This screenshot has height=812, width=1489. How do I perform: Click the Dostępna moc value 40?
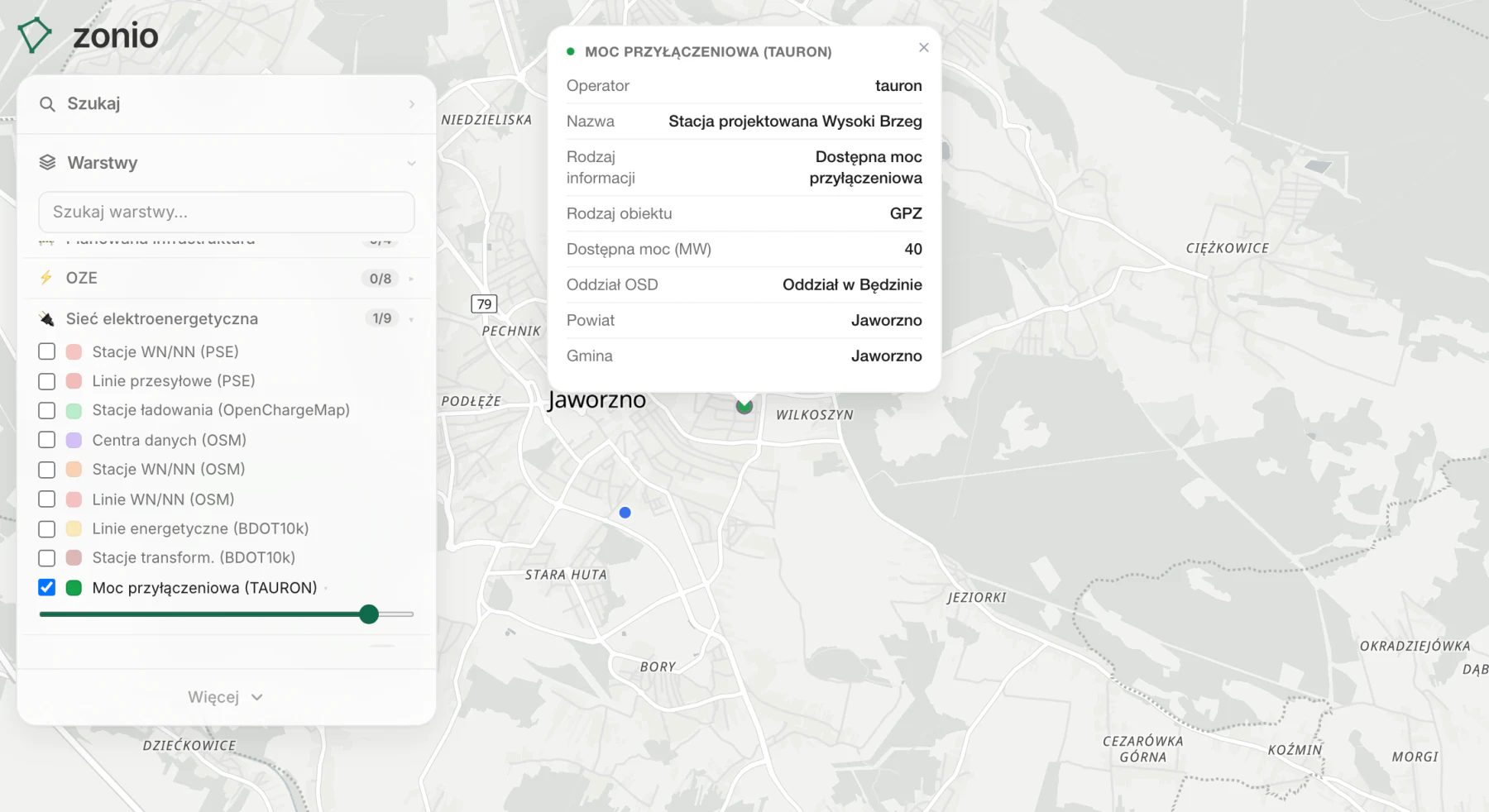click(913, 250)
